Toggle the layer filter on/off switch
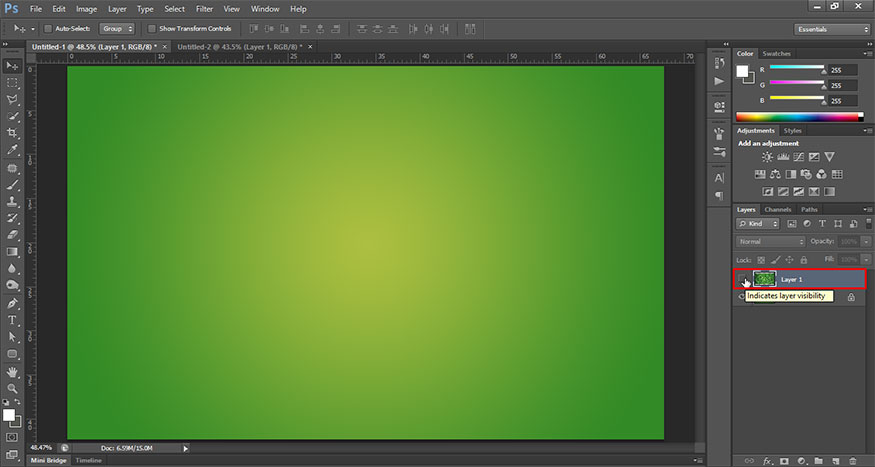Screen dimensions: 875x467 coord(869,223)
